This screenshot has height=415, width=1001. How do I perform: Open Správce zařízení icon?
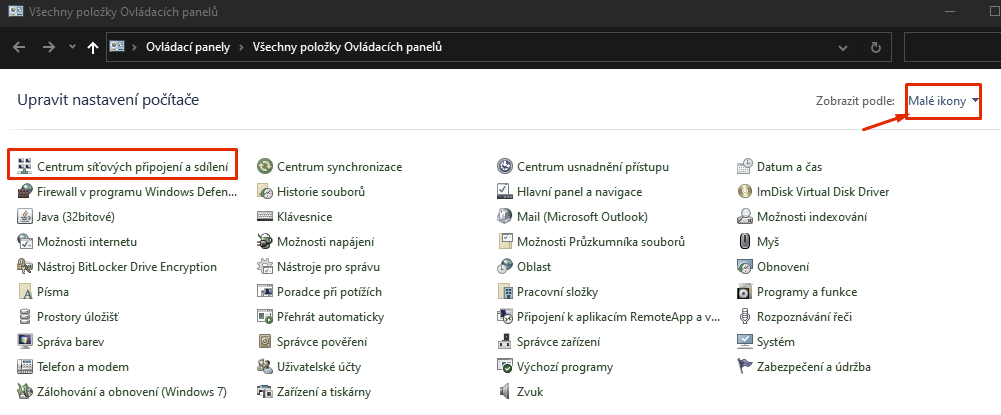click(505, 342)
